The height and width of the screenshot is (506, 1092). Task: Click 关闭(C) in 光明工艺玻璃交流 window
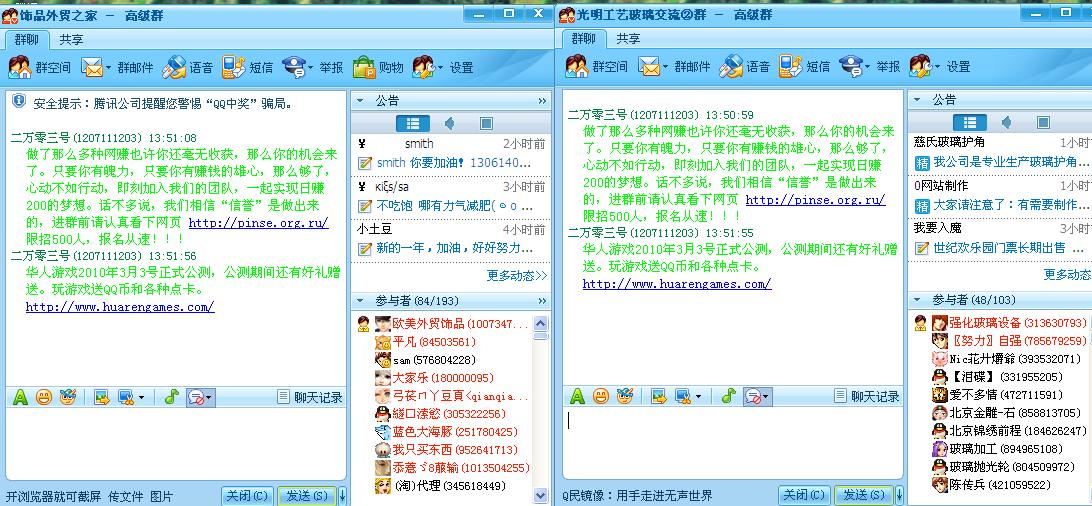(804, 496)
